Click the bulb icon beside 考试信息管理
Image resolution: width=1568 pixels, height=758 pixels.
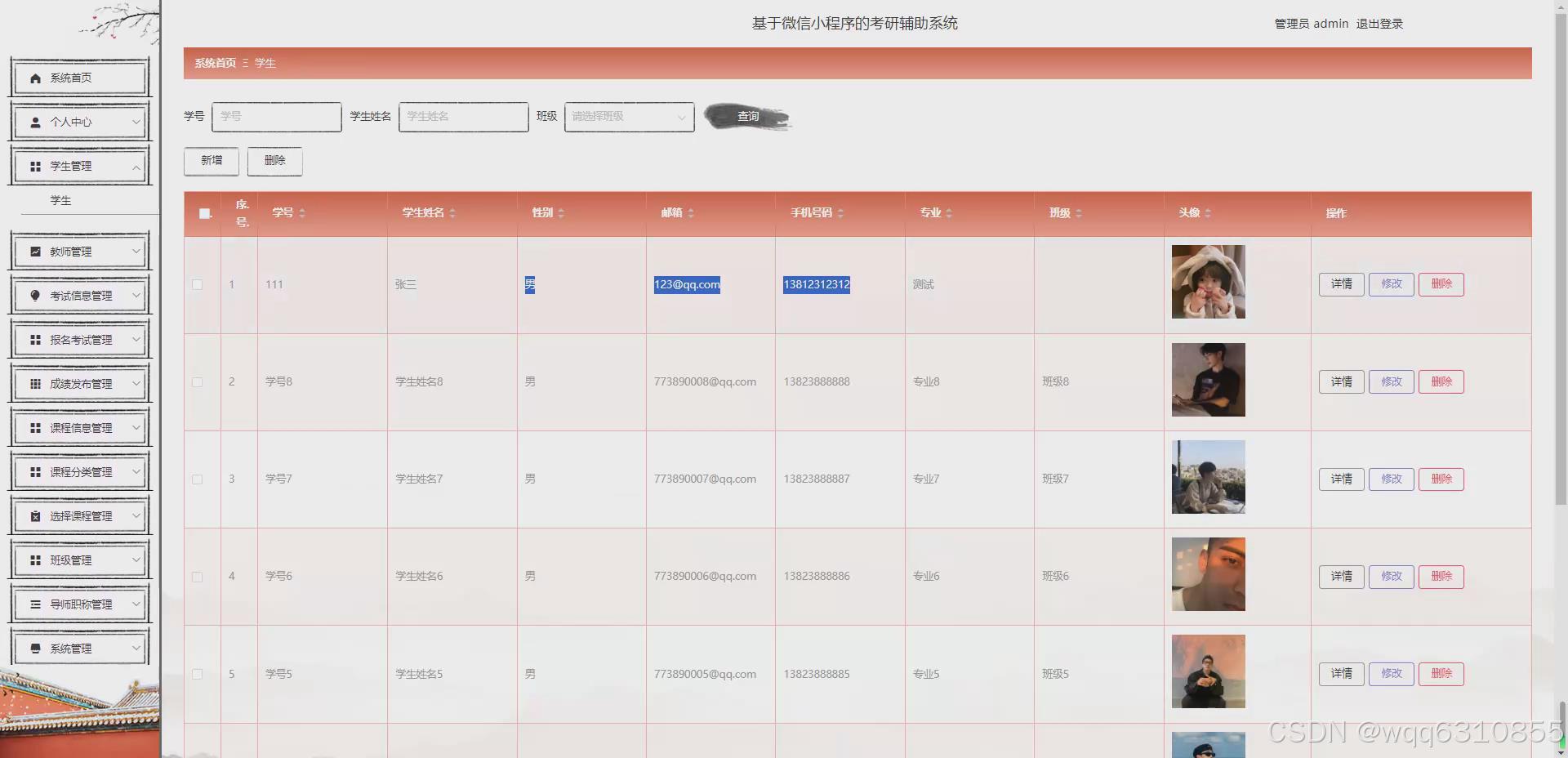35,296
